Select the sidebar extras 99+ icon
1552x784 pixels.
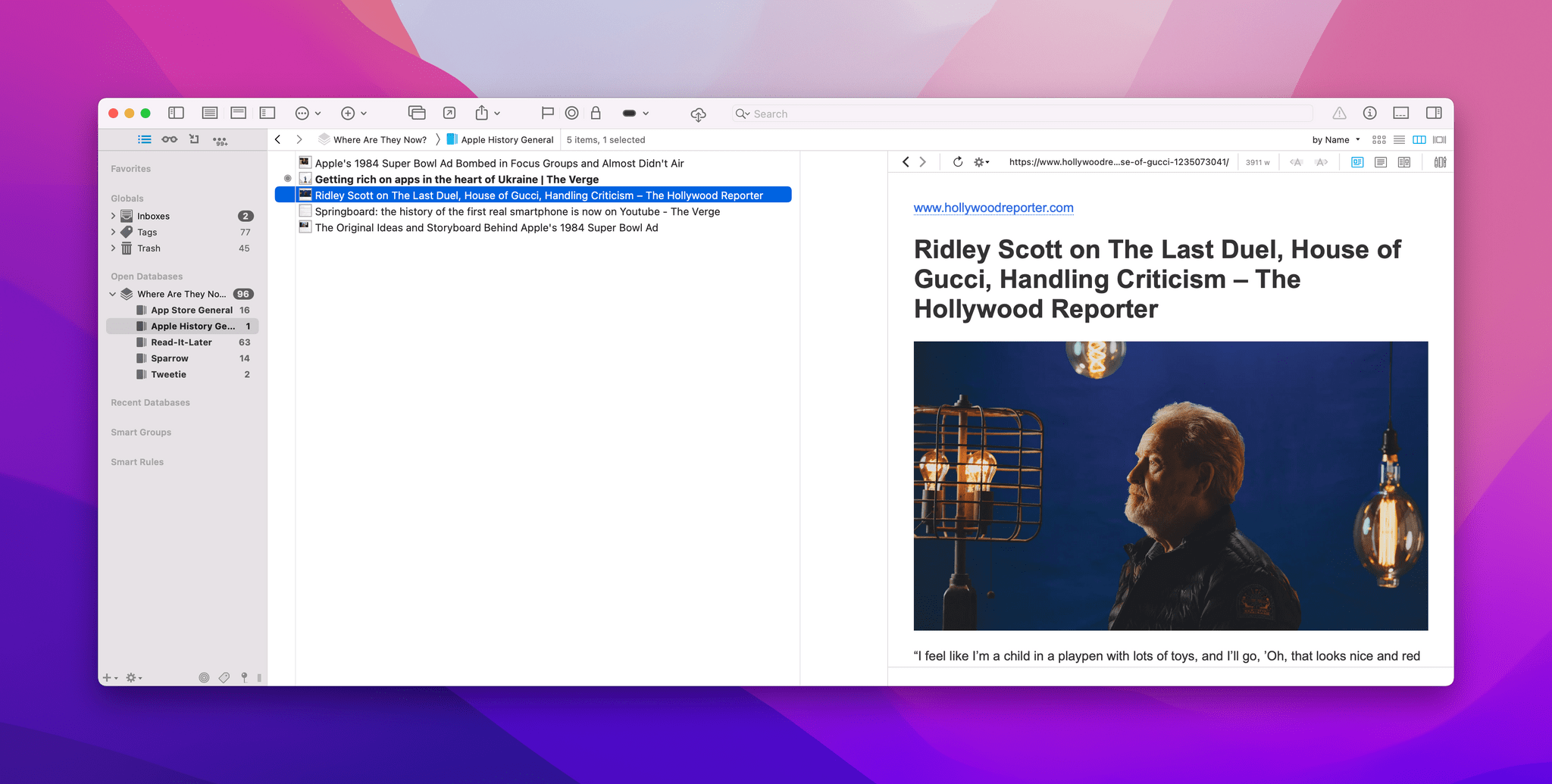(x=220, y=140)
